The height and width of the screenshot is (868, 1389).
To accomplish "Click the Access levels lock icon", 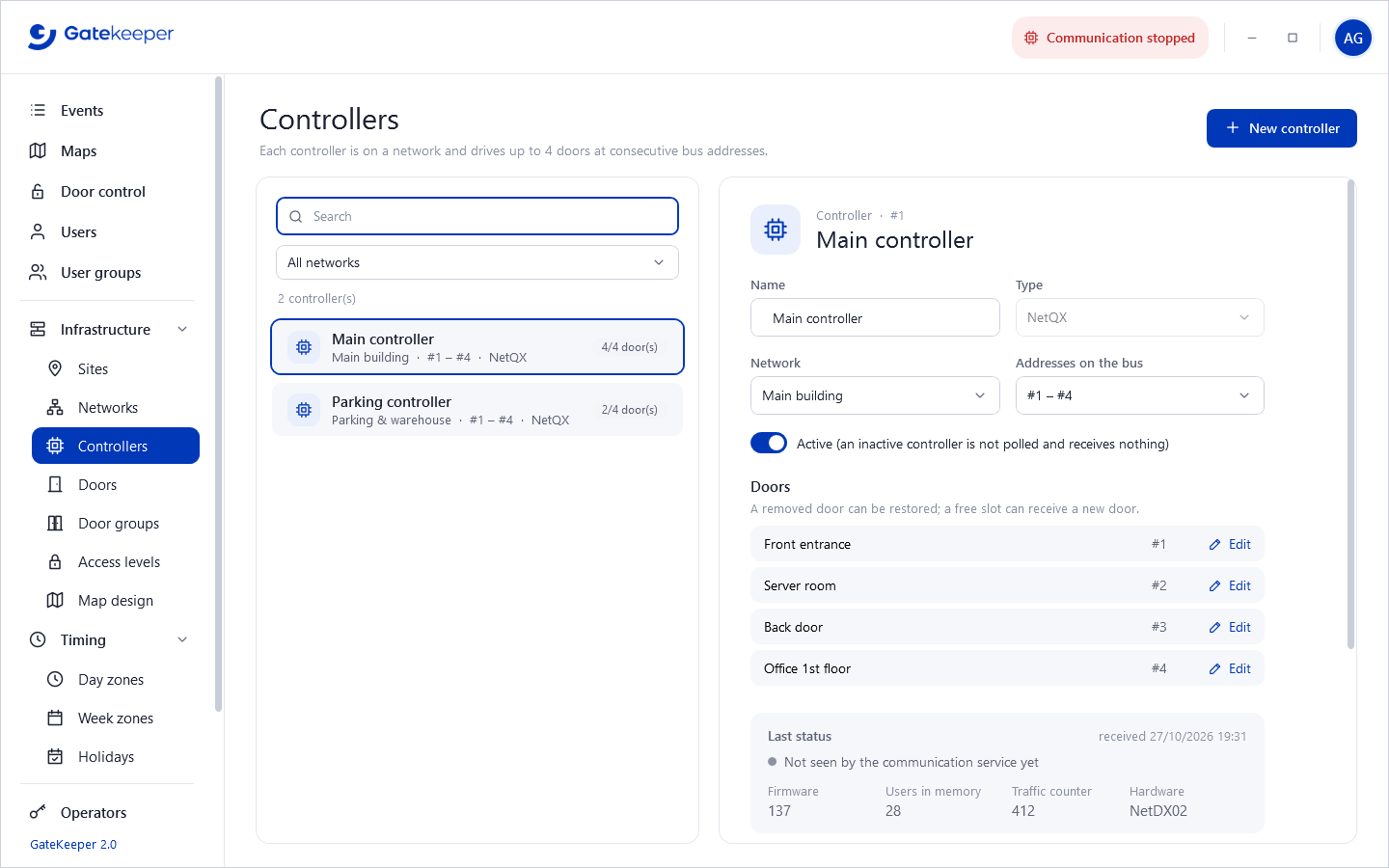I will (55, 561).
